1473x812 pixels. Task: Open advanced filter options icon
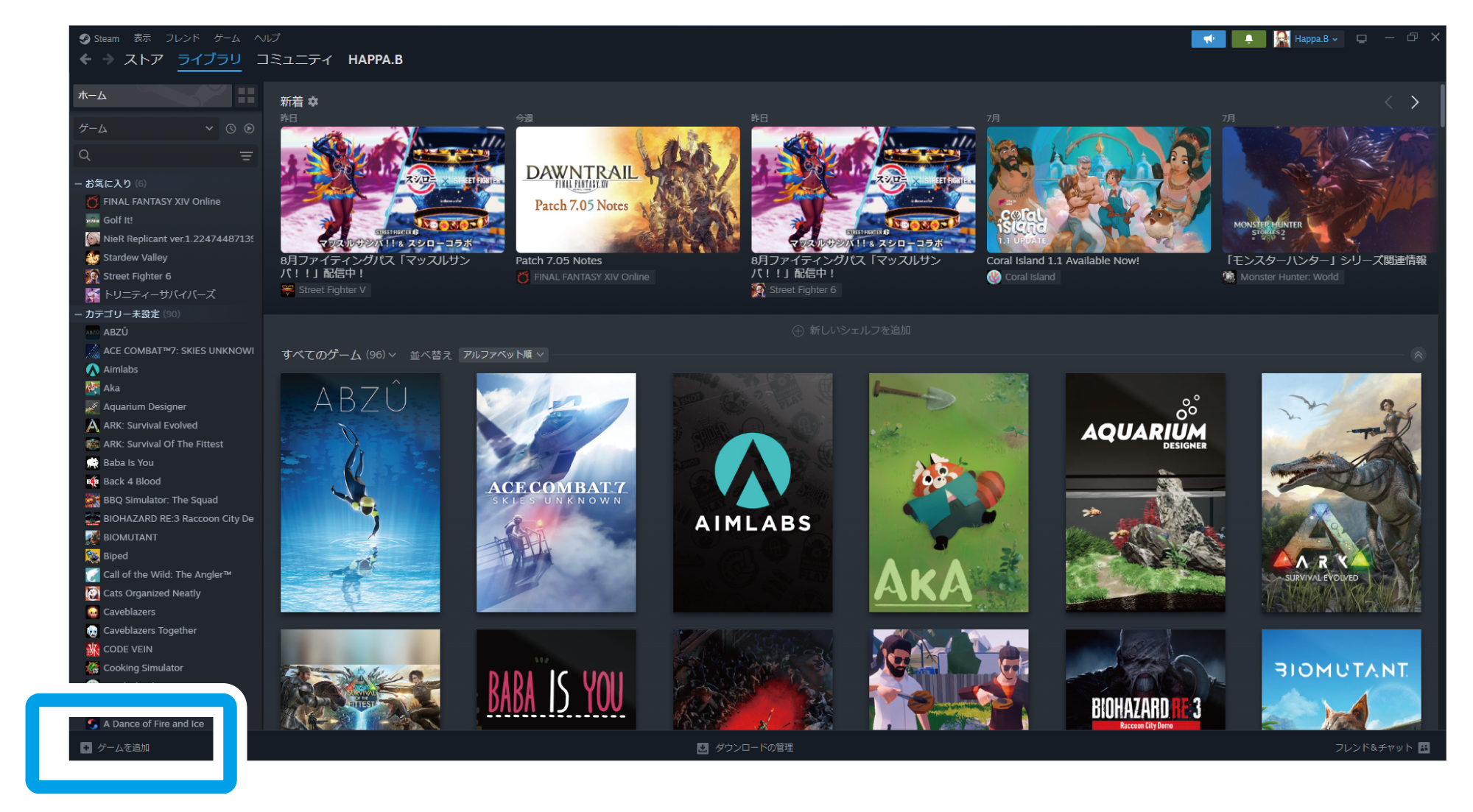pos(246,156)
